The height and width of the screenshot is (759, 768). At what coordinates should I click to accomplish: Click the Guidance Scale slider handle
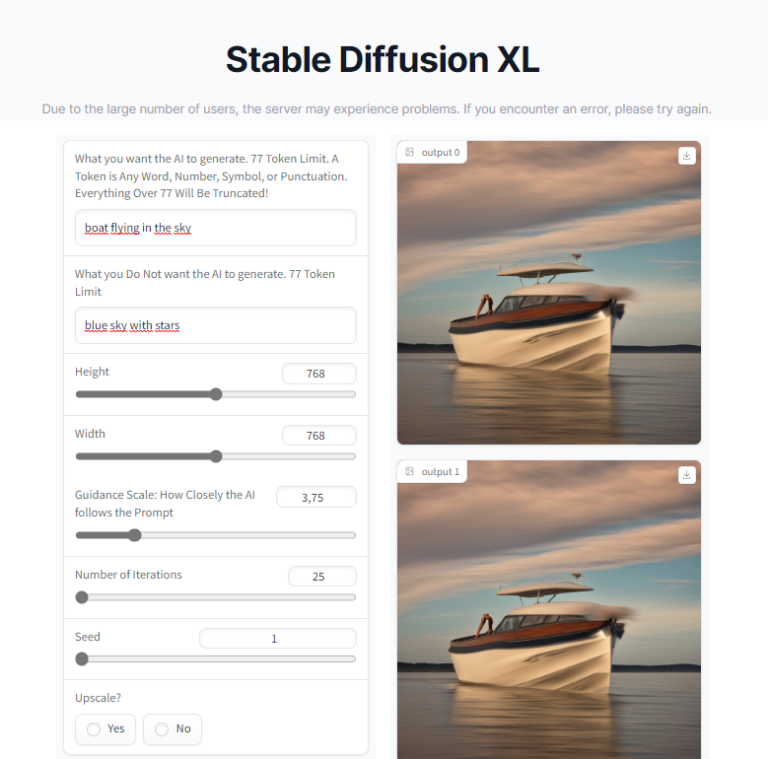point(135,535)
